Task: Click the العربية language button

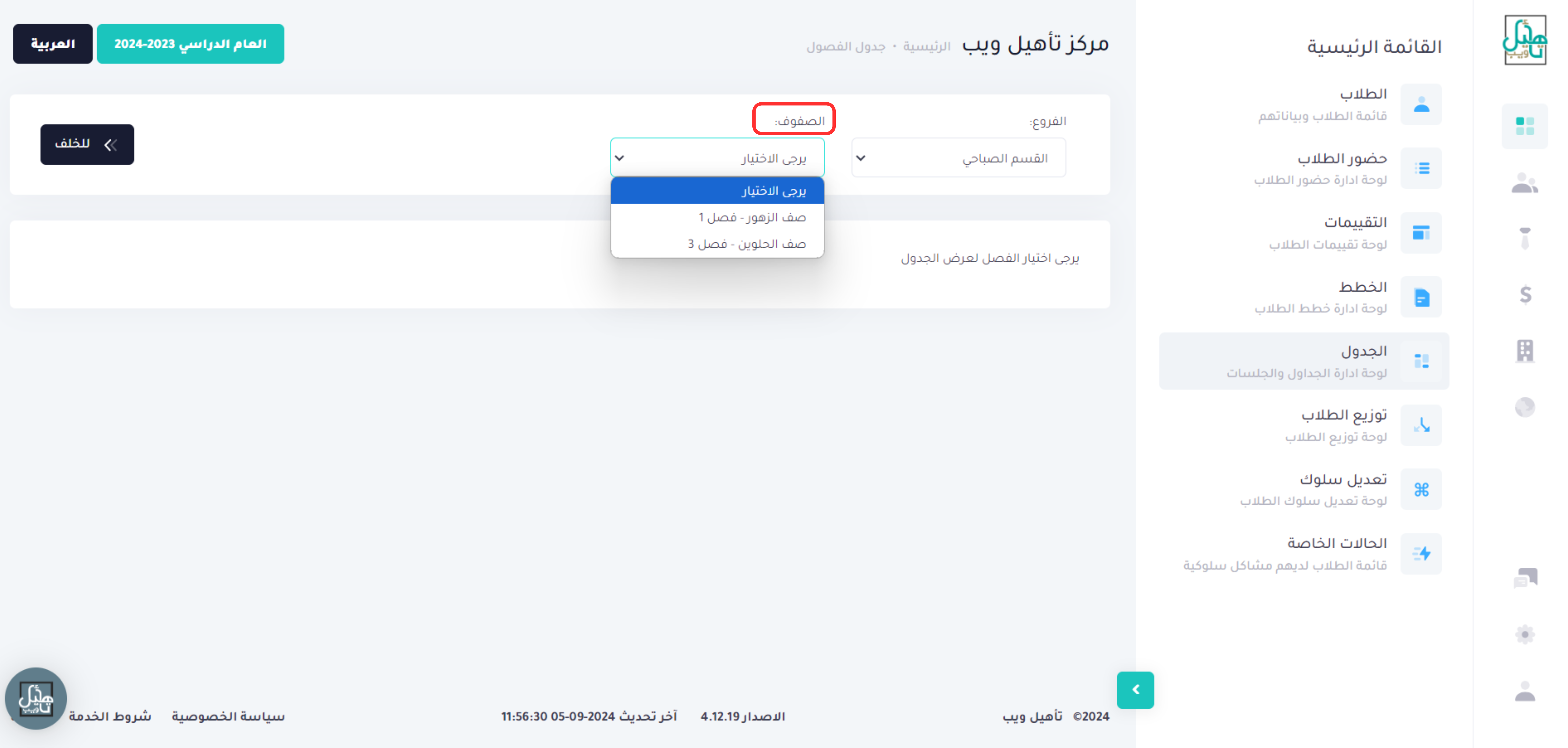Action: [53, 44]
